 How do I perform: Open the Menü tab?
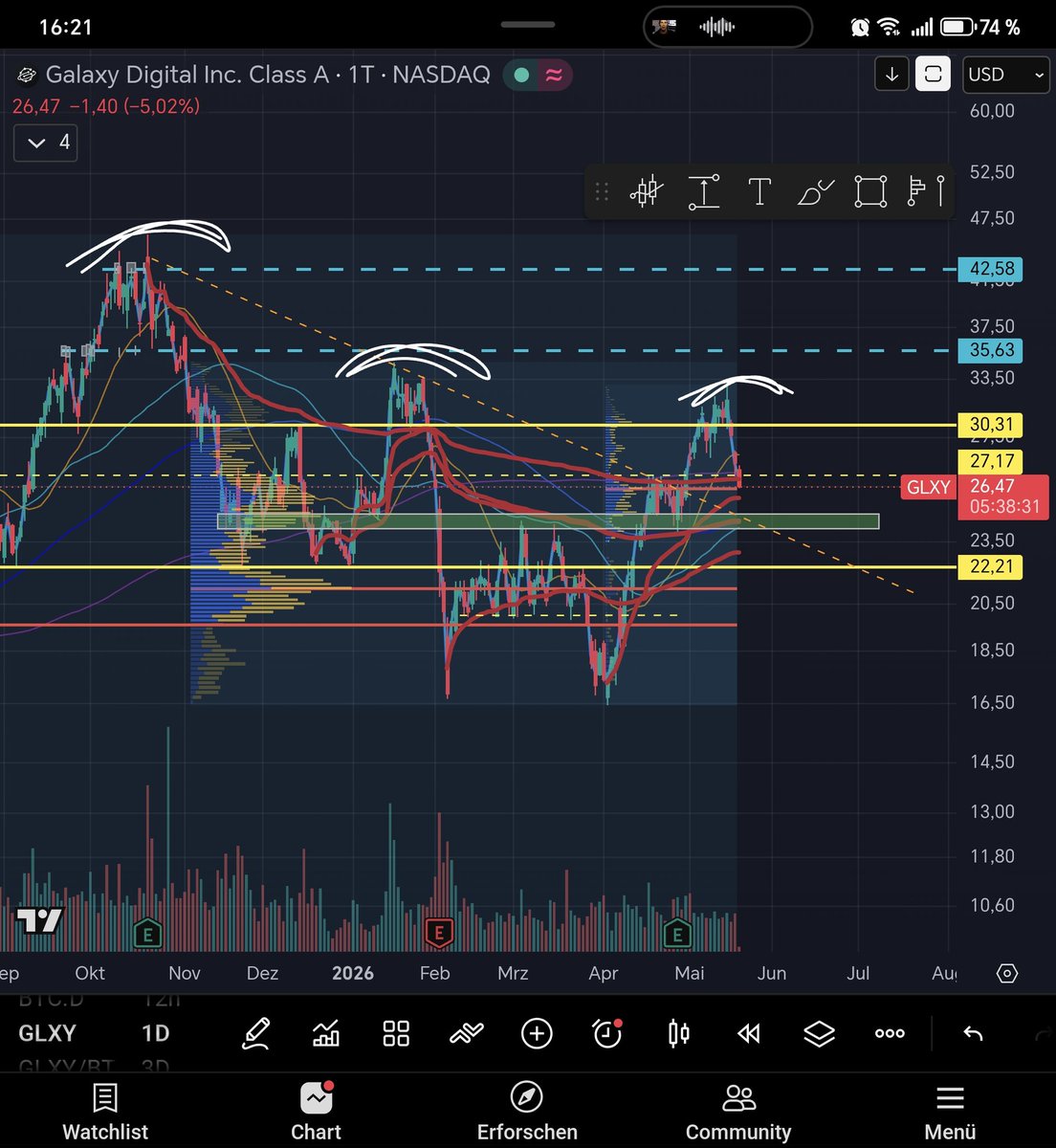pos(950,1113)
